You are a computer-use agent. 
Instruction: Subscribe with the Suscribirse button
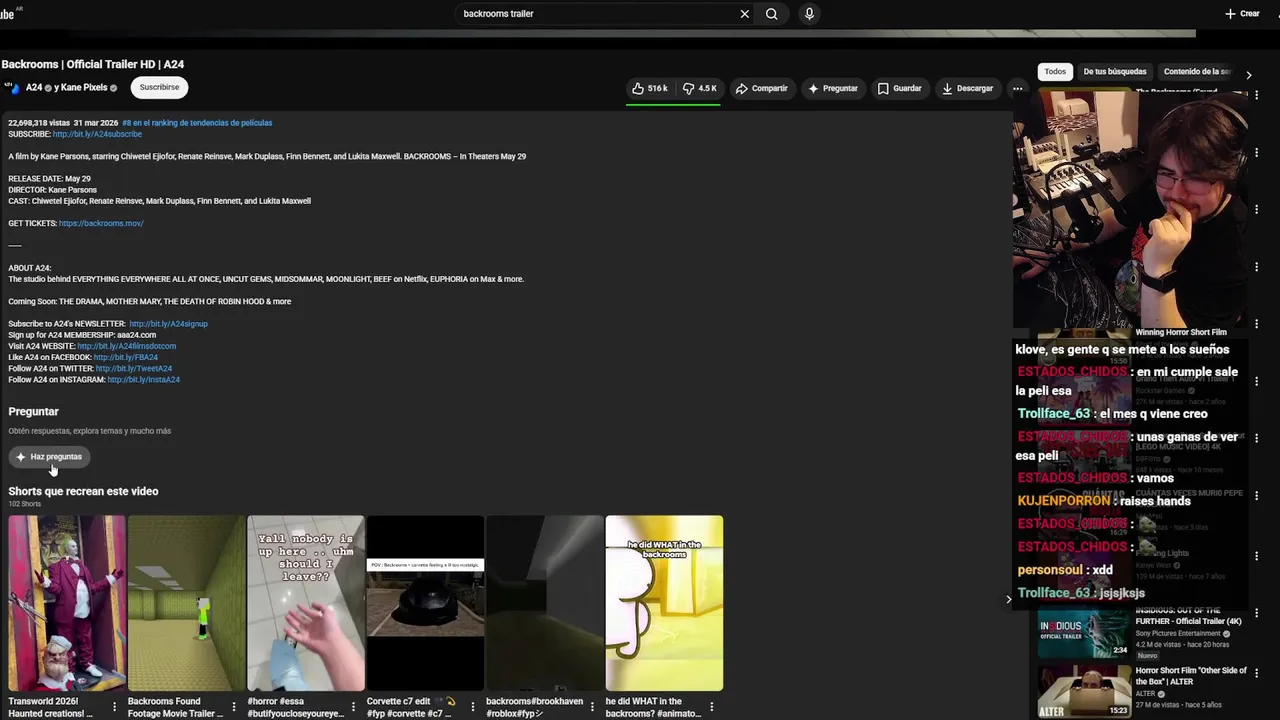159,87
